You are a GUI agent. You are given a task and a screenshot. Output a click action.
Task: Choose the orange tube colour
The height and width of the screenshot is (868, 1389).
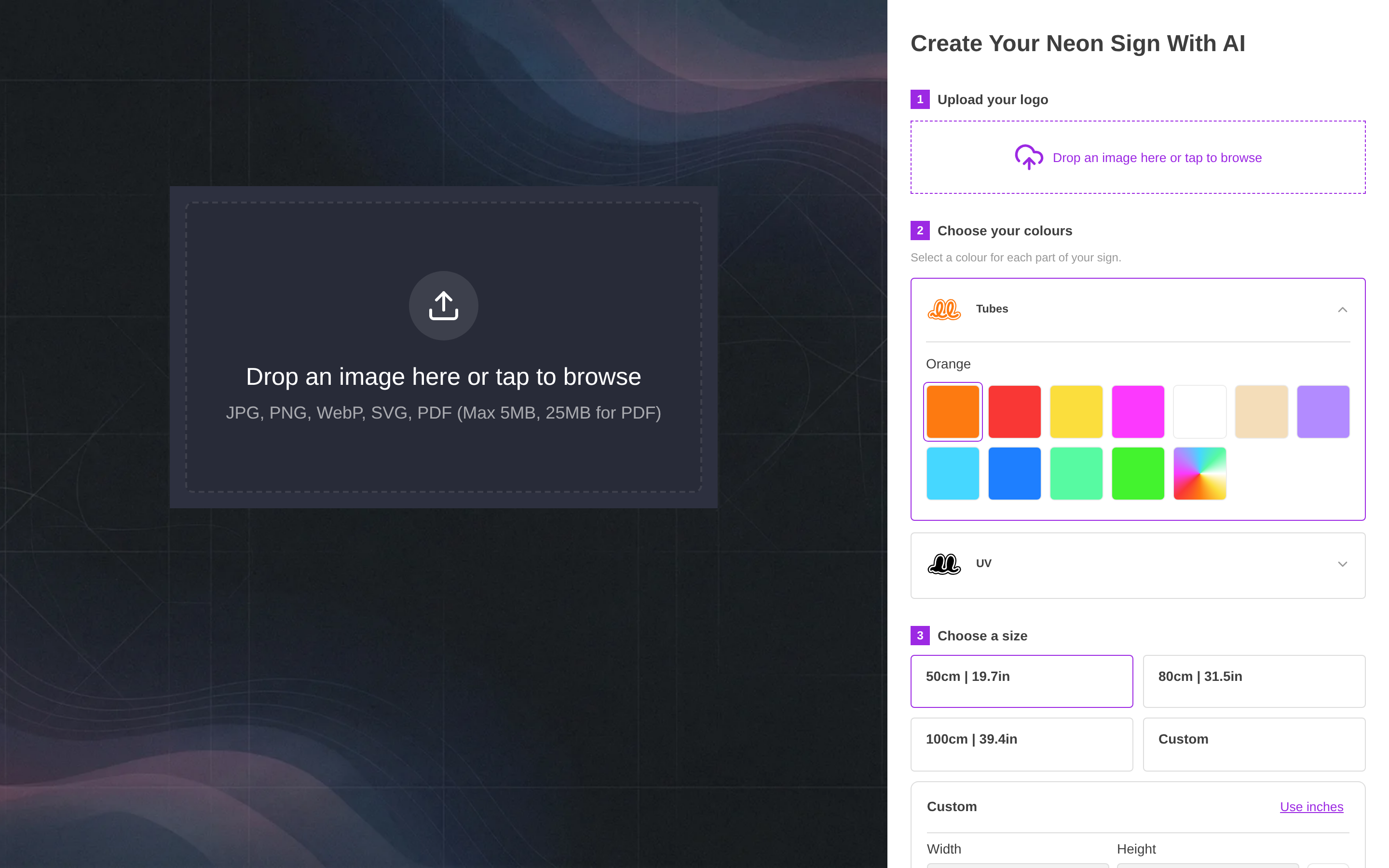(x=953, y=412)
